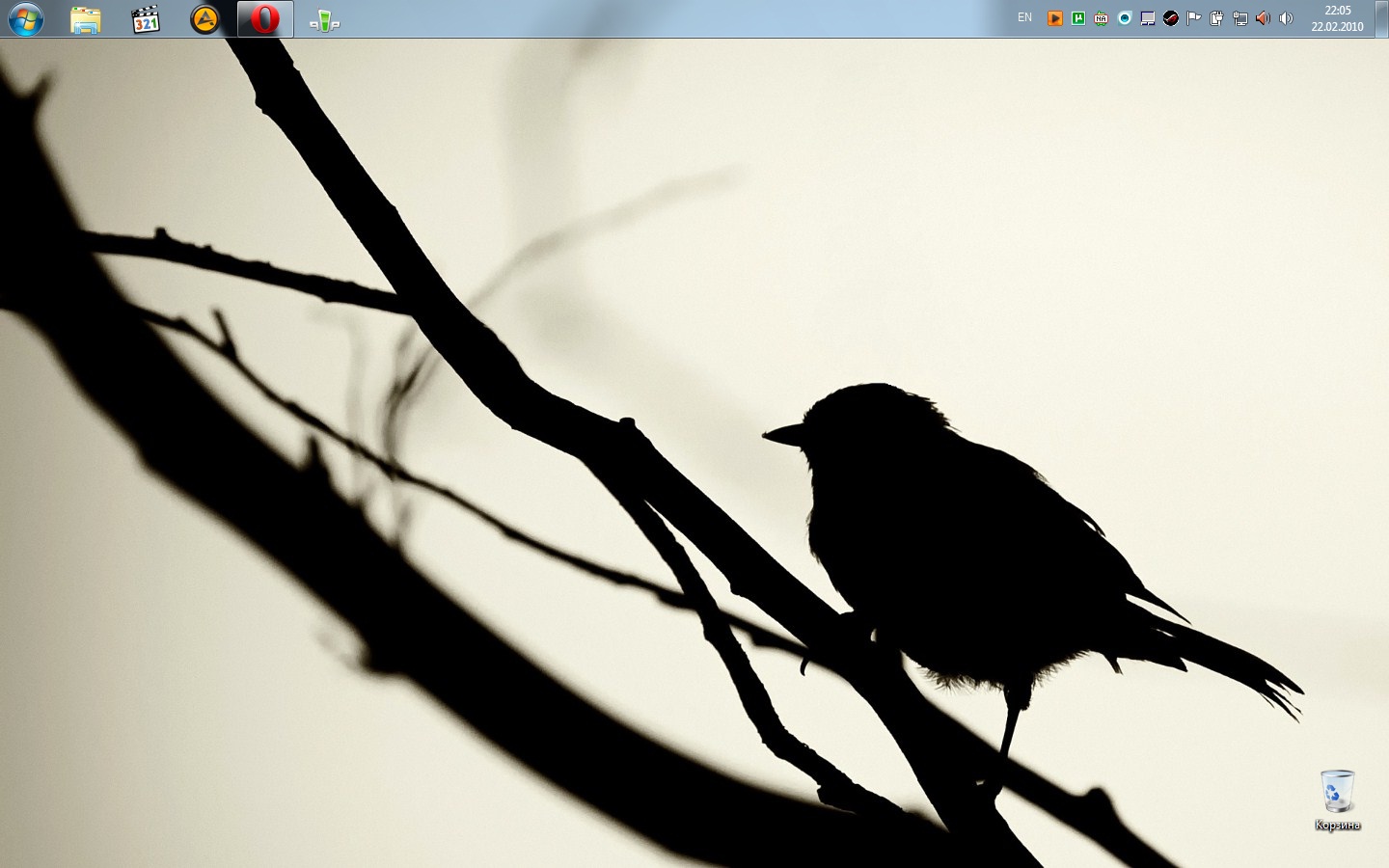Click the blue circular eye tray icon
This screenshot has height=868, width=1389.
[x=1125, y=18]
